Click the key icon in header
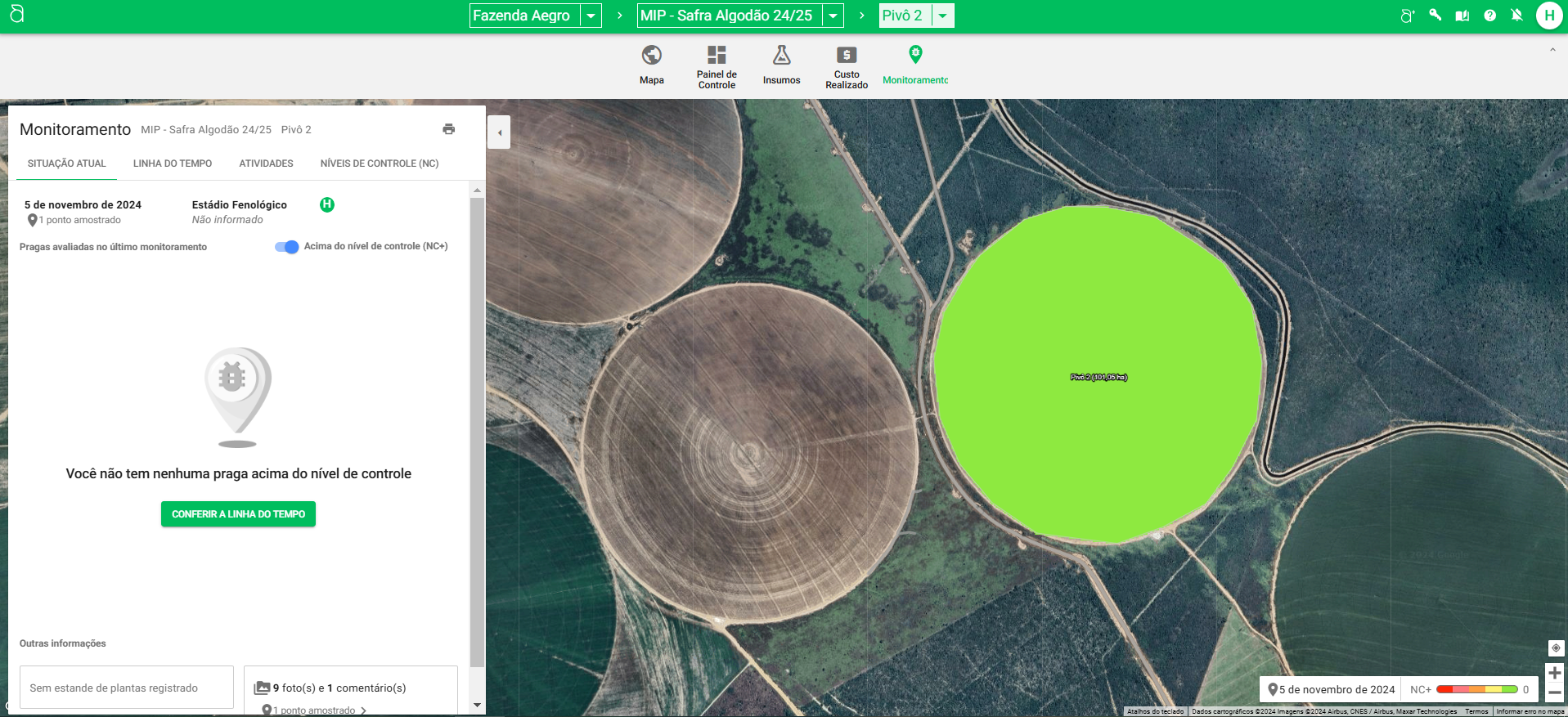Viewport: 1568px width, 717px height. point(1435,16)
